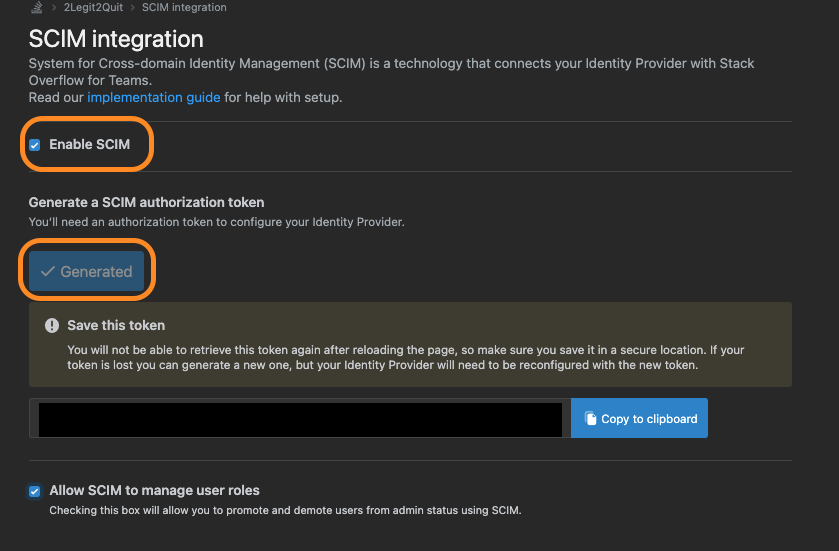Uncheck Allow SCIM to manage user roles
The width and height of the screenshot is (839, 551).
click(35, 491)
